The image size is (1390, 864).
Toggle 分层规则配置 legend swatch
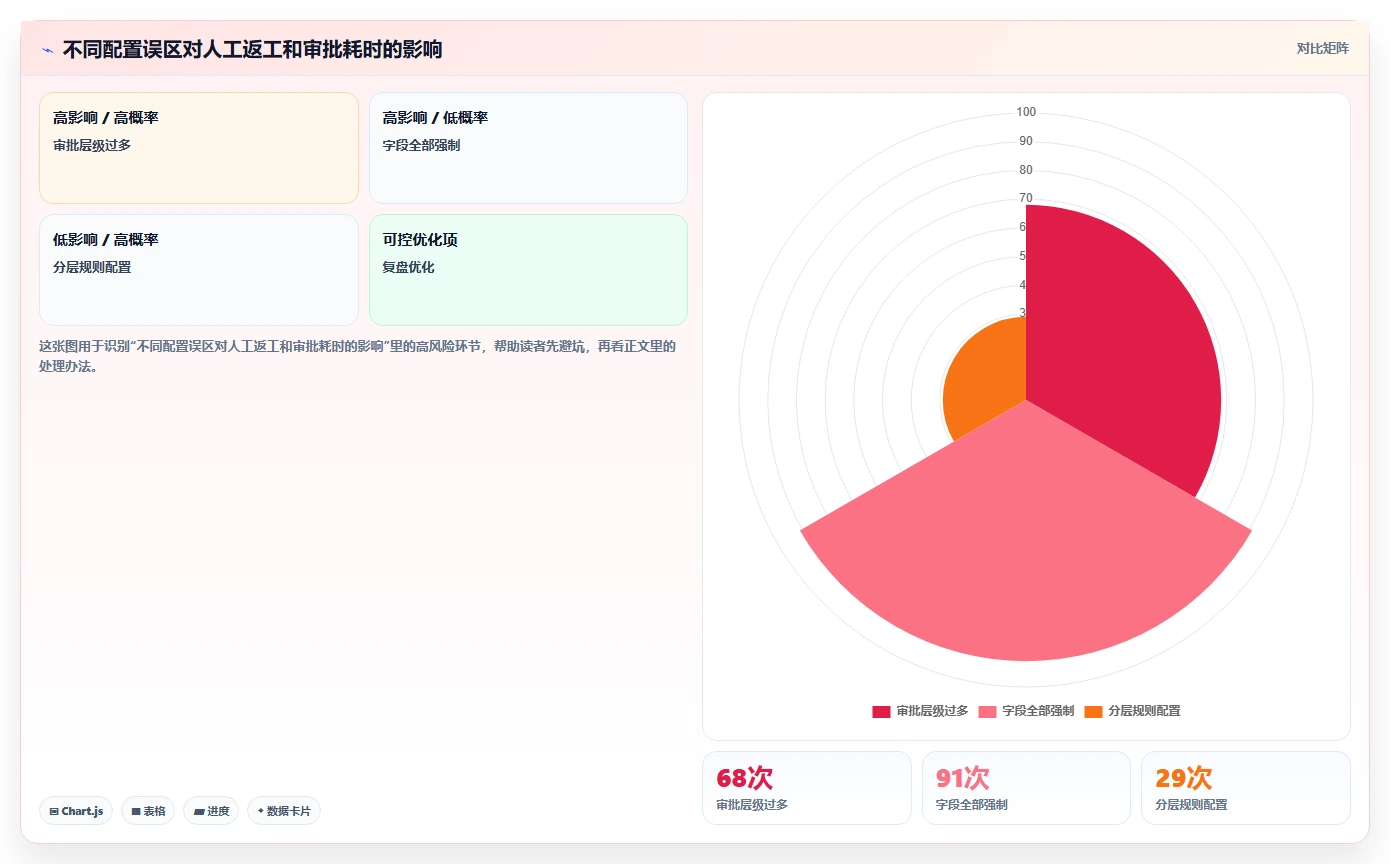click(x=1093, y=711)
